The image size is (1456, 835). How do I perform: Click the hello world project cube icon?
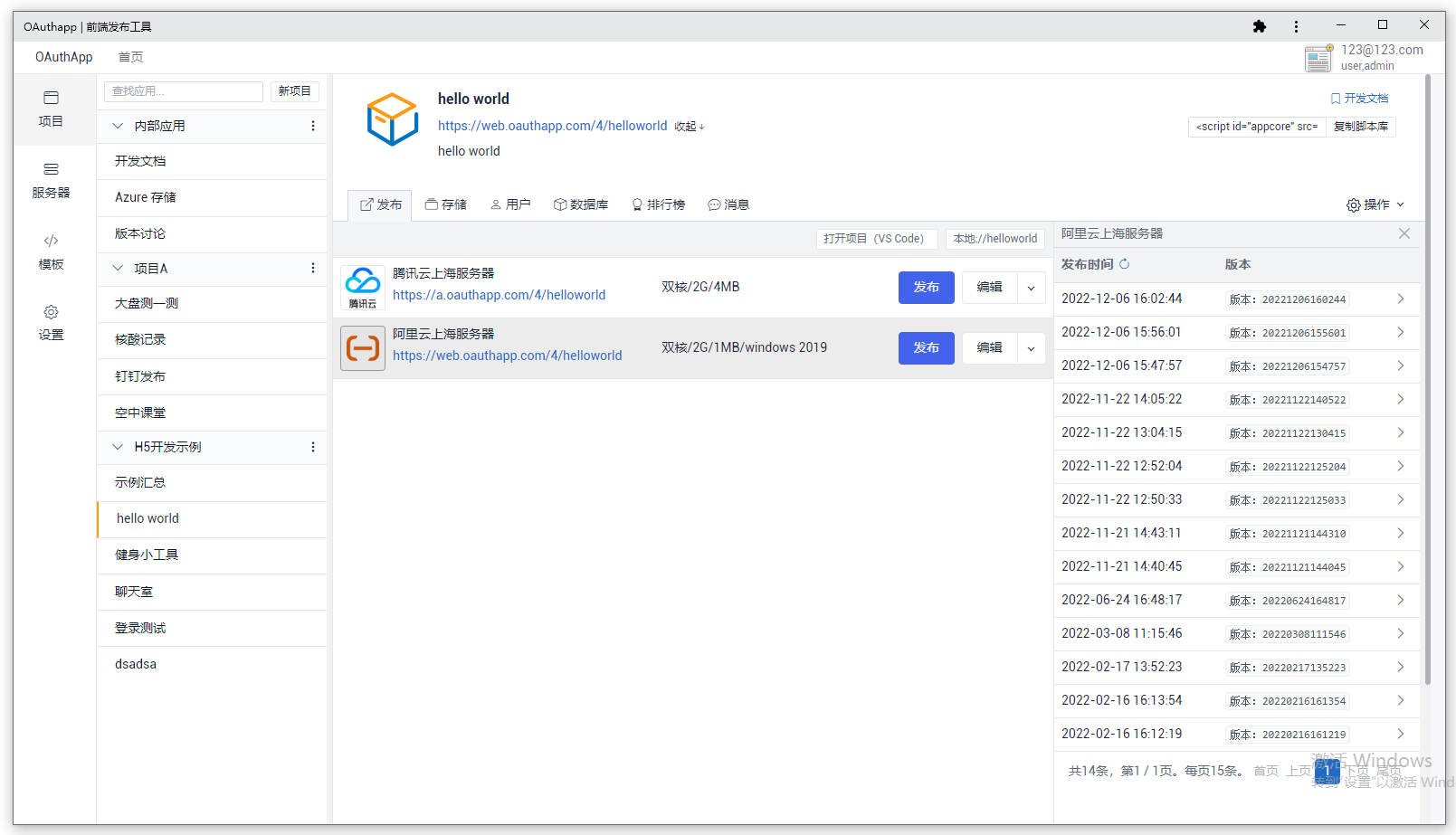(x=392, y=118)
